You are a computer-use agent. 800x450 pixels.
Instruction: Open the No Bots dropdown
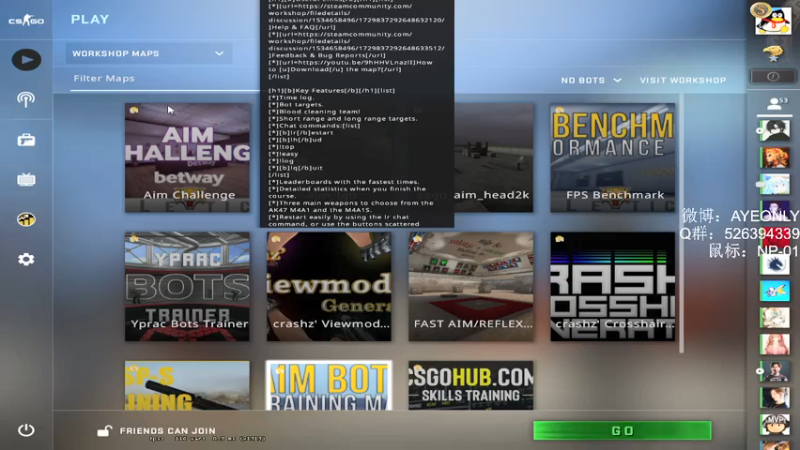[x=591, y=80]
